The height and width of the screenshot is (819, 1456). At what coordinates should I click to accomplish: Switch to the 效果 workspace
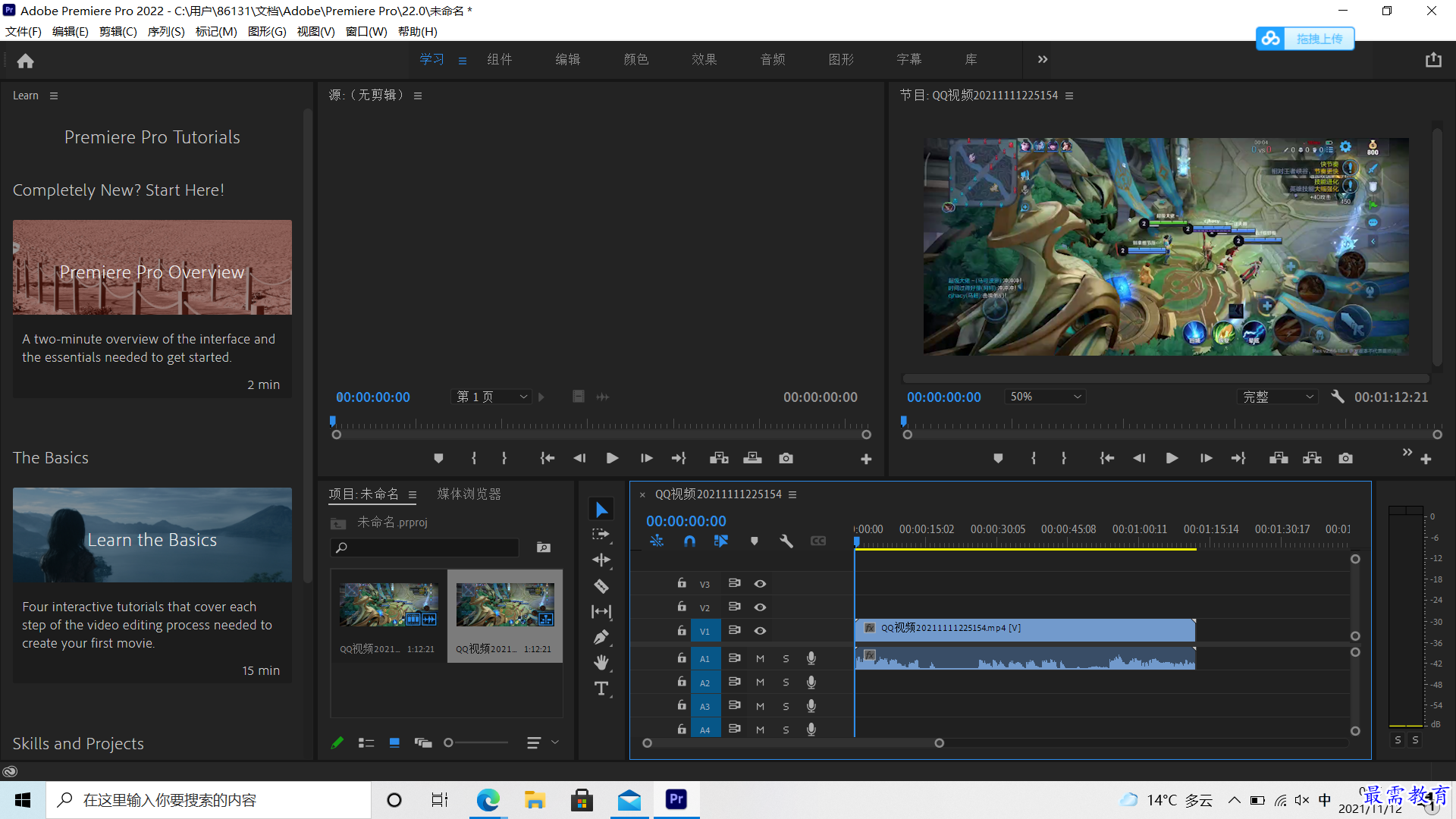point(704,59)
